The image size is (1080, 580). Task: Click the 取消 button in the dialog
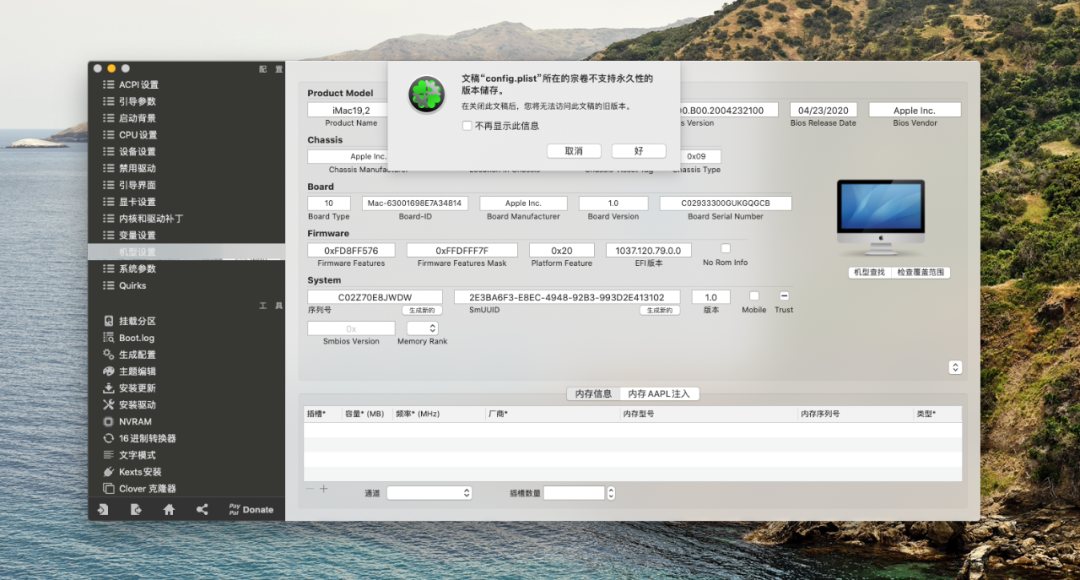pyautogui.click(x=574, y=151)
